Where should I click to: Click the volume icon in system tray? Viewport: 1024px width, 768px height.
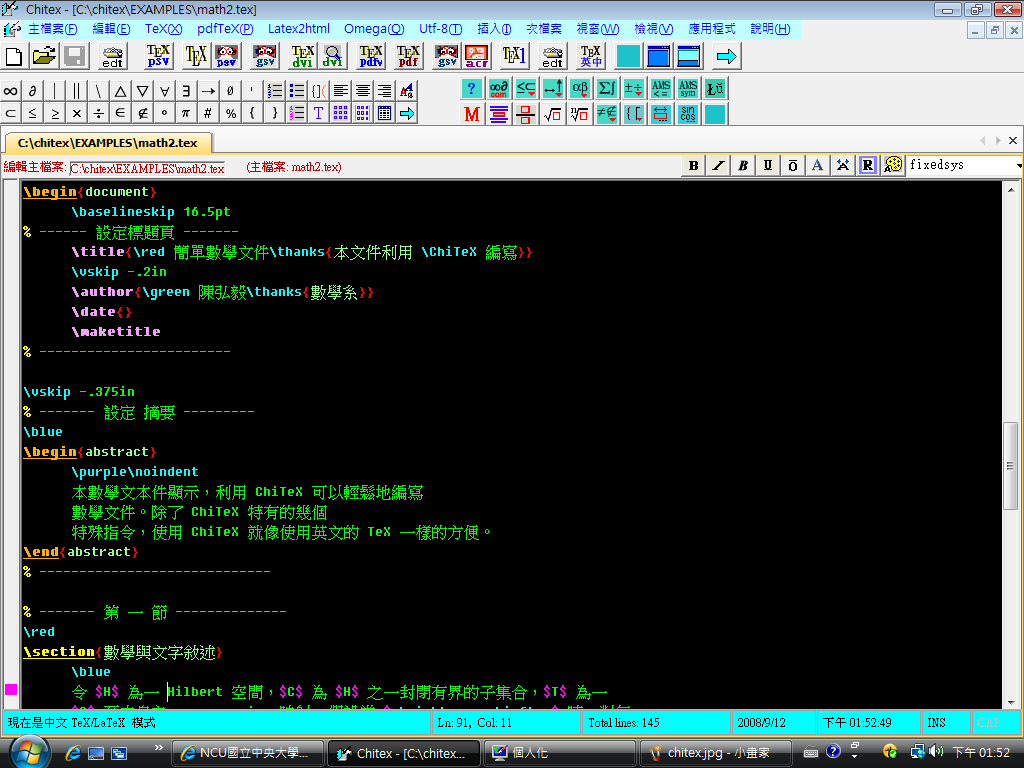pos(936,752)
